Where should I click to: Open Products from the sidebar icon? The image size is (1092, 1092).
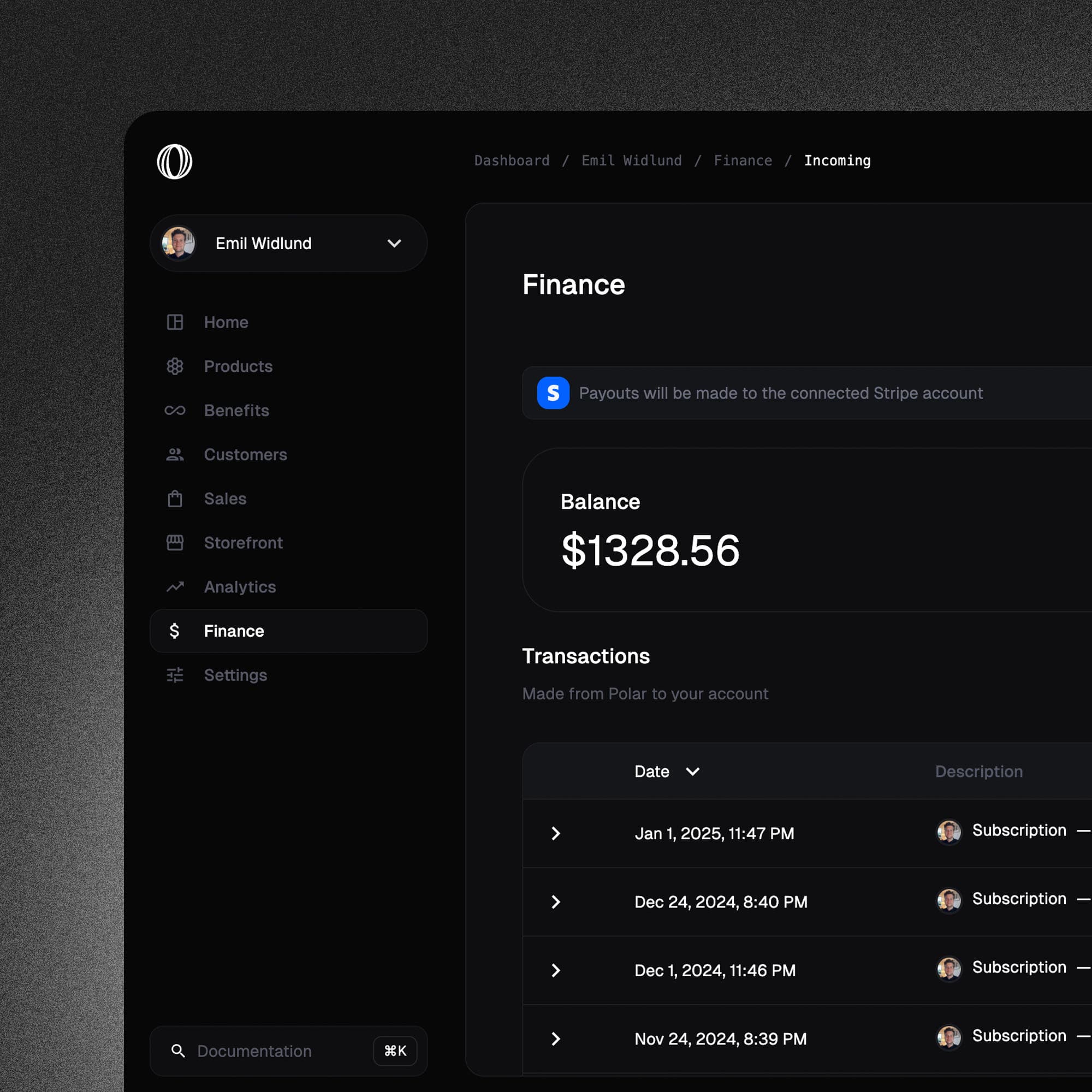click(x=175, y=366)
